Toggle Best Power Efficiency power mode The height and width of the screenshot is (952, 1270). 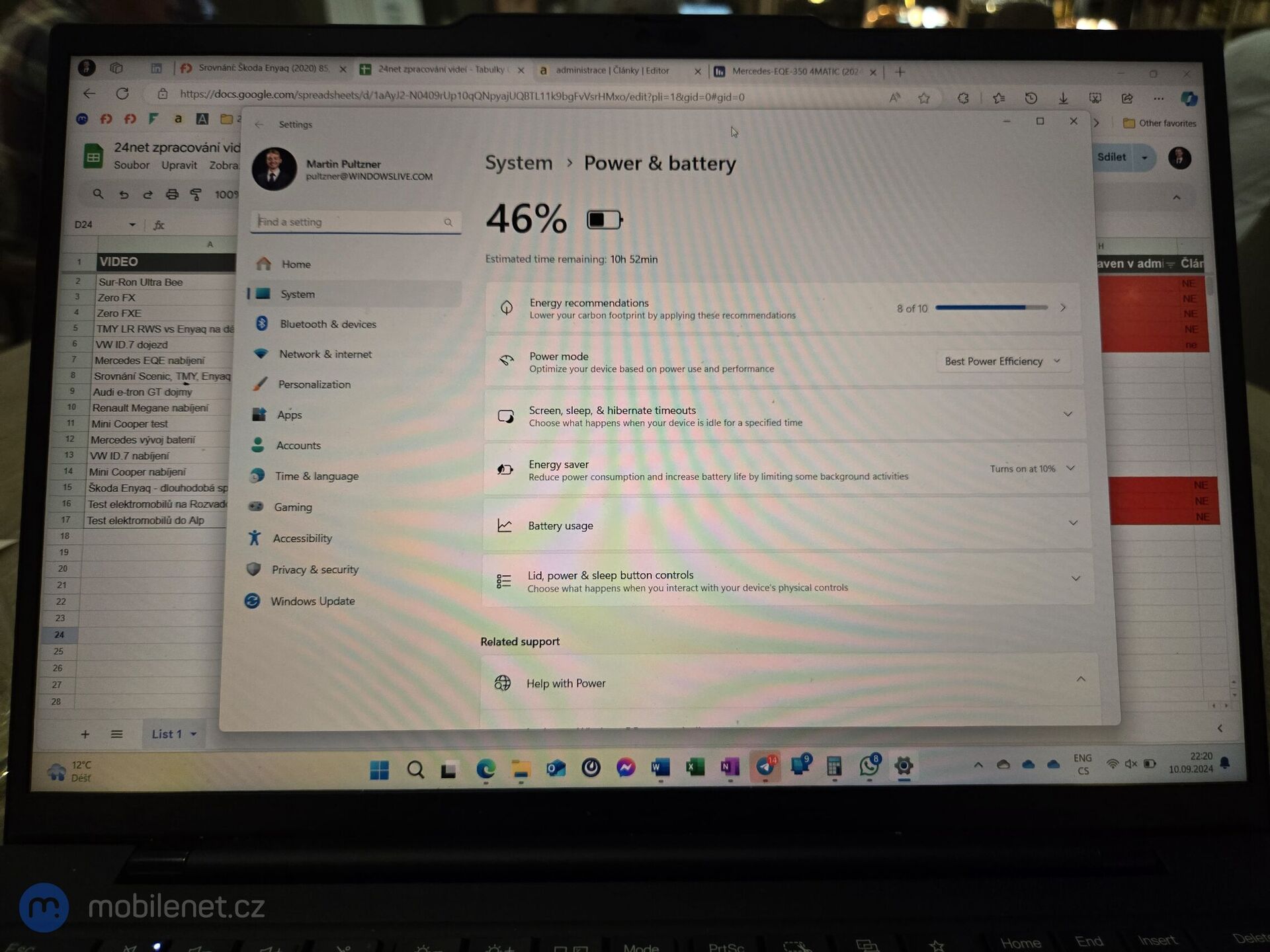coord(998,361)
